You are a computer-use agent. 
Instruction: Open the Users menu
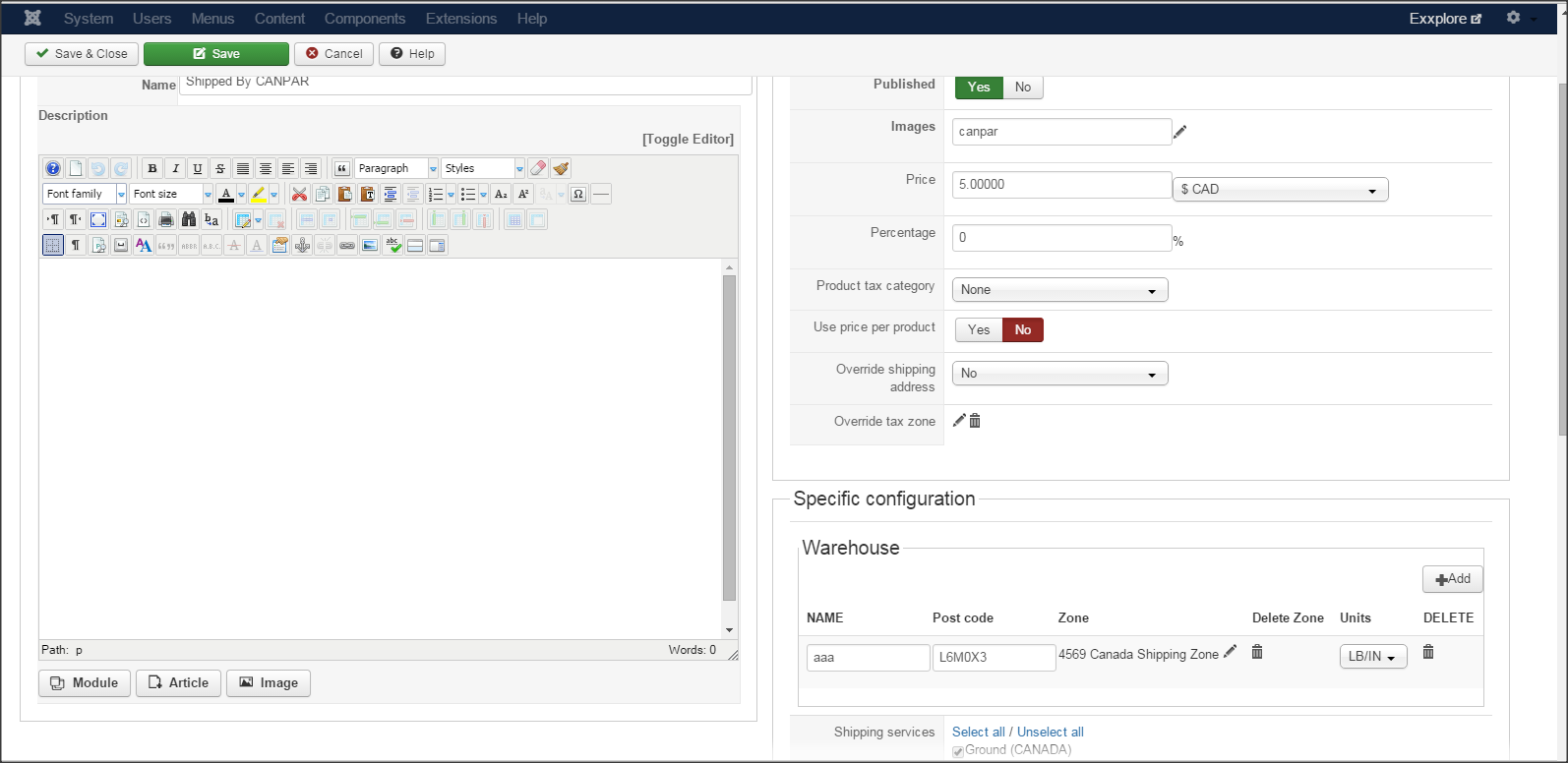coord(151,18)
